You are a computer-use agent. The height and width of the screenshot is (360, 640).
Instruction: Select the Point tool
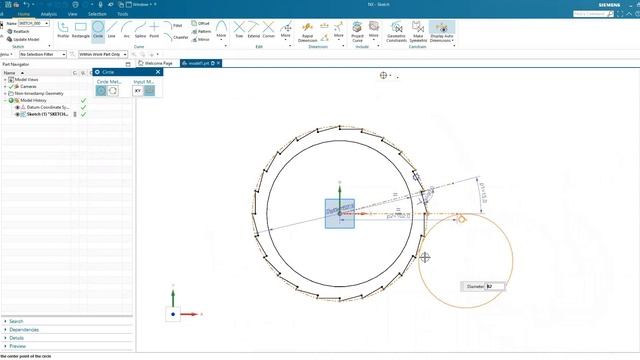tap(154, 30)
